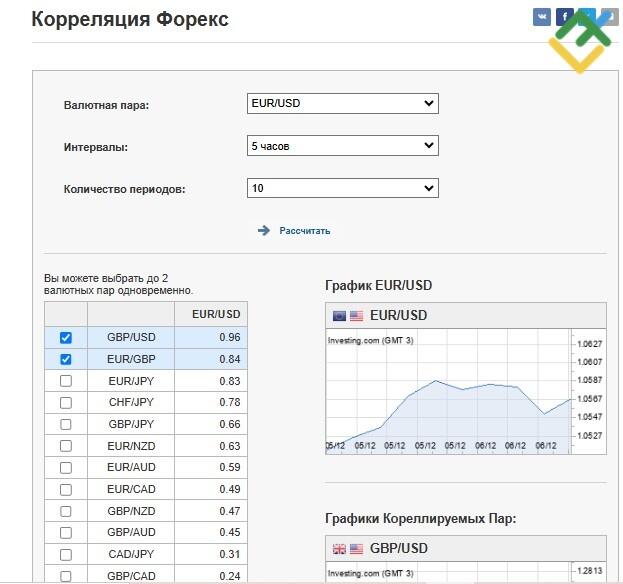Viewport: 623px width, 584px height.
Task: Click the 0.47 correlation value
Action: point(230,511)
